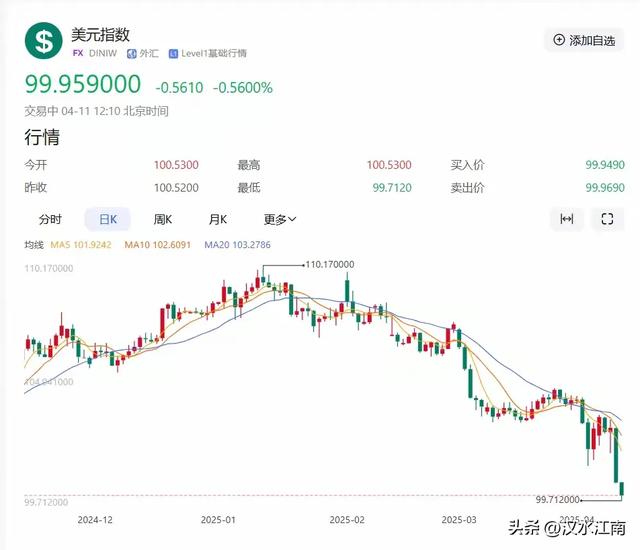This screenshot has width=640, height=550.
Task: Click the fit-width chart icon
Action: tap(566, 219)
